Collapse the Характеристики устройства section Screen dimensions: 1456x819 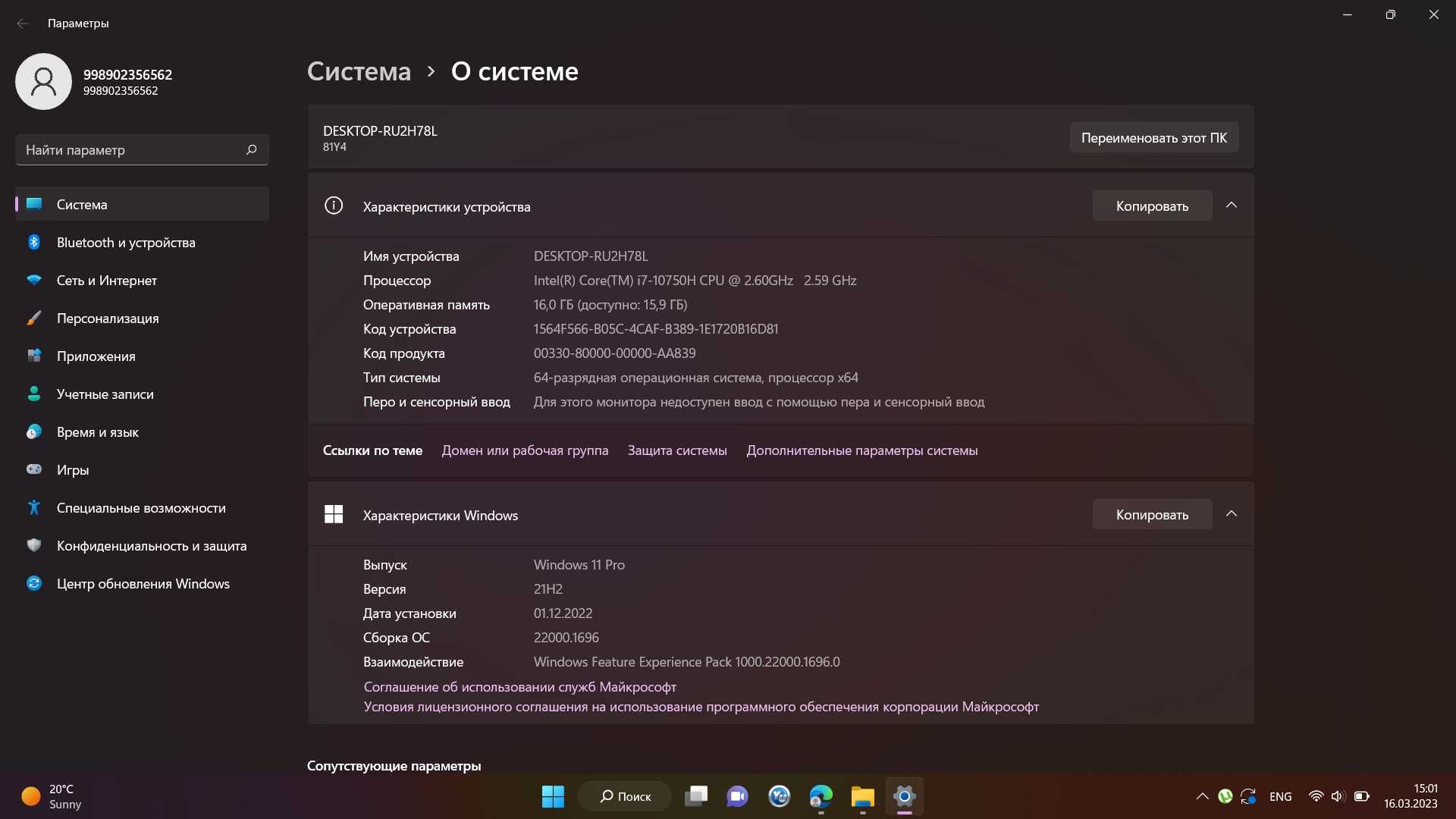click(1232, 206)
